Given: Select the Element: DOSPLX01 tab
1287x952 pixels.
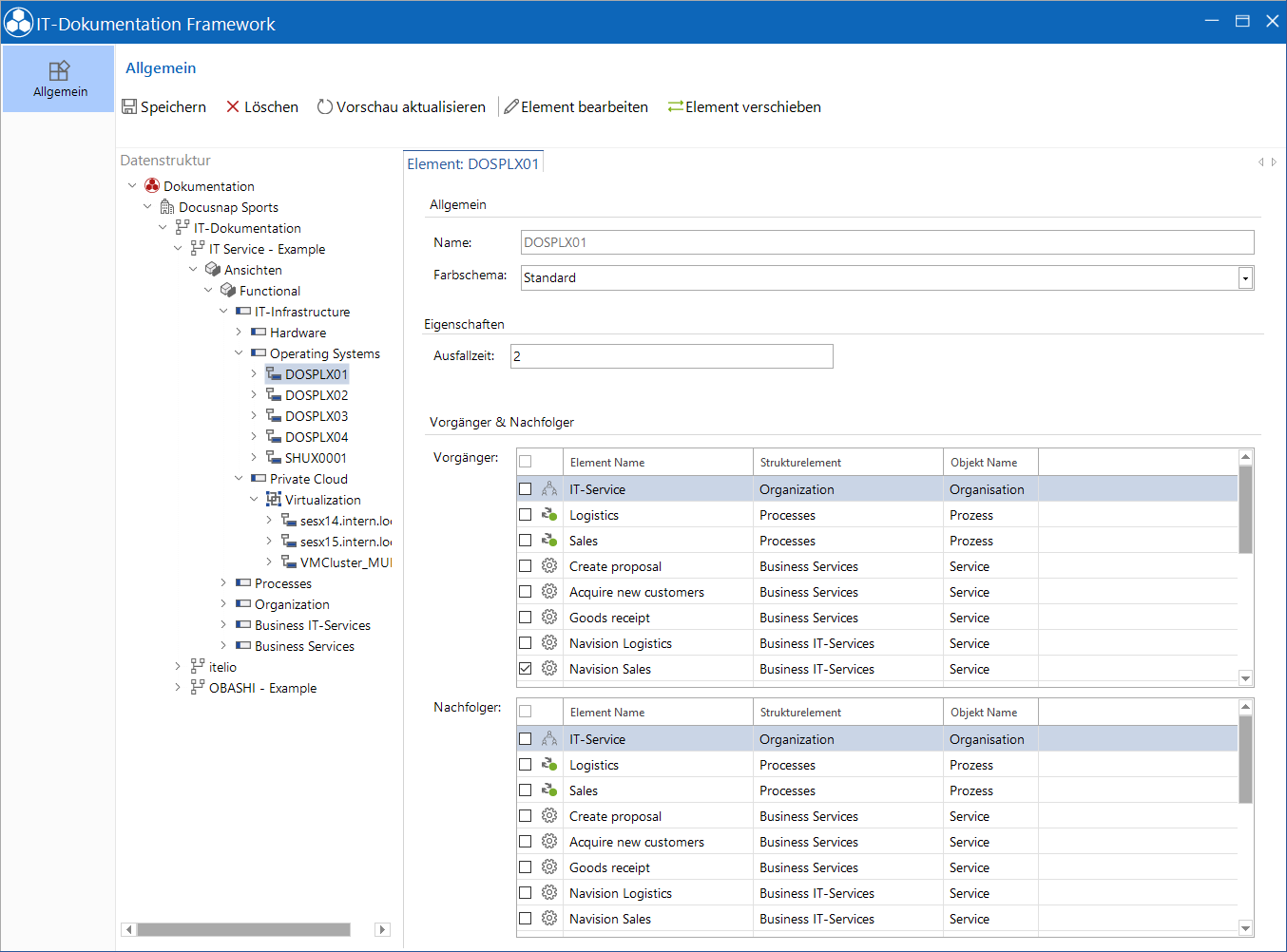Looking at the screenshot, I should pyautogui.click(x=473, y=163).
